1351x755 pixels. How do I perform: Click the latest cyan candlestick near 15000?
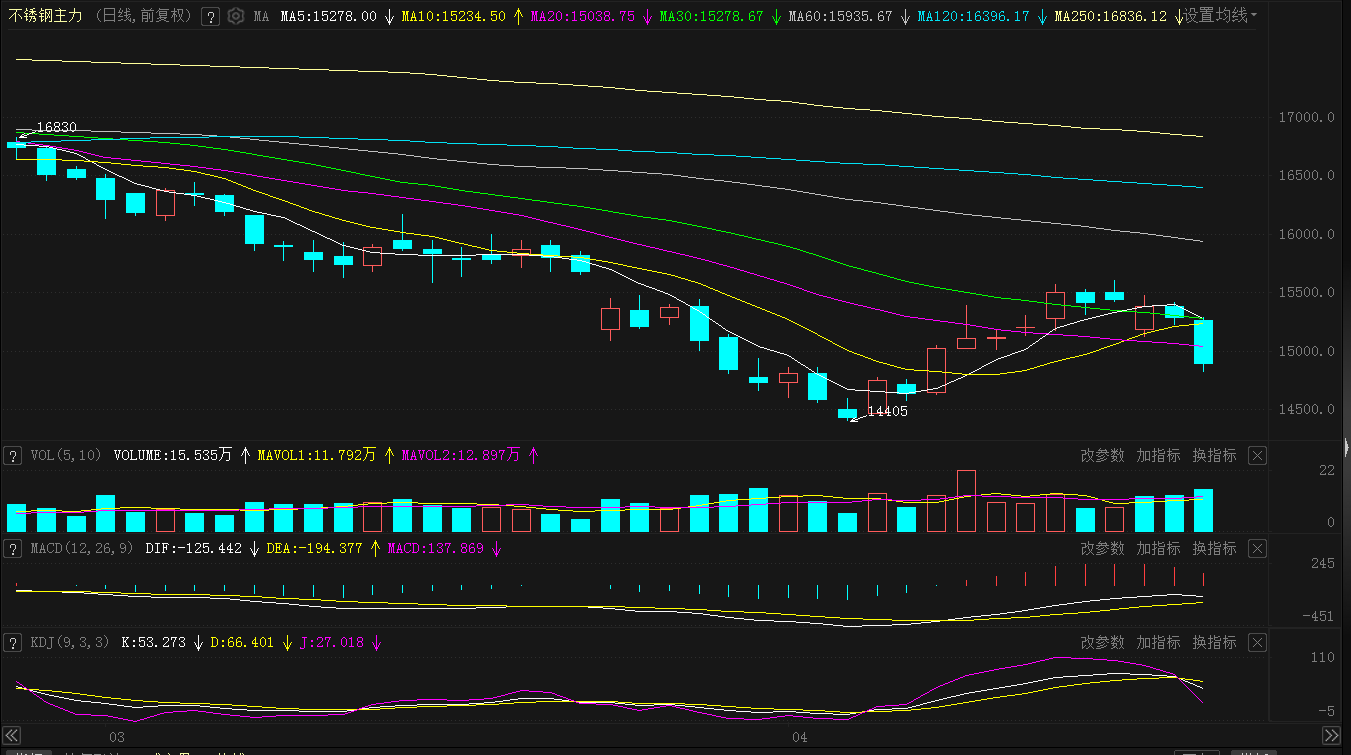pyautogui.click(x=1203, y=342)
